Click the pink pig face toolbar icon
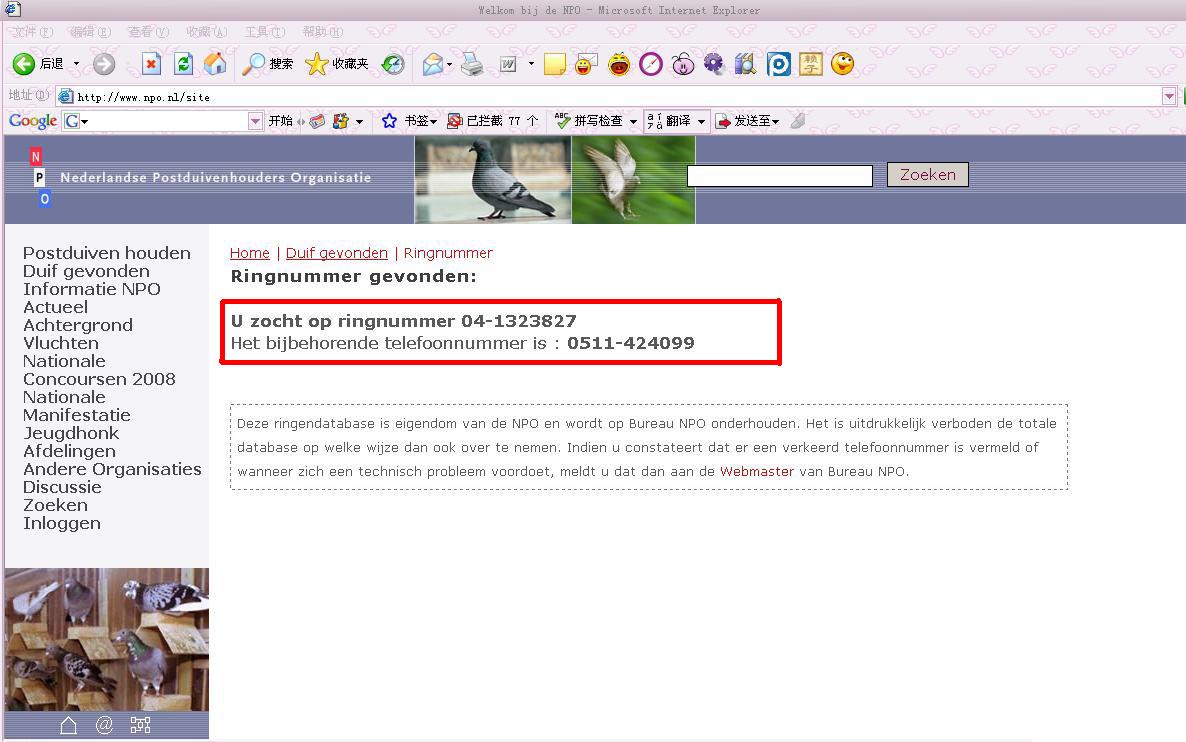Viewport: 1186px width, 742px height. point(682,64)
